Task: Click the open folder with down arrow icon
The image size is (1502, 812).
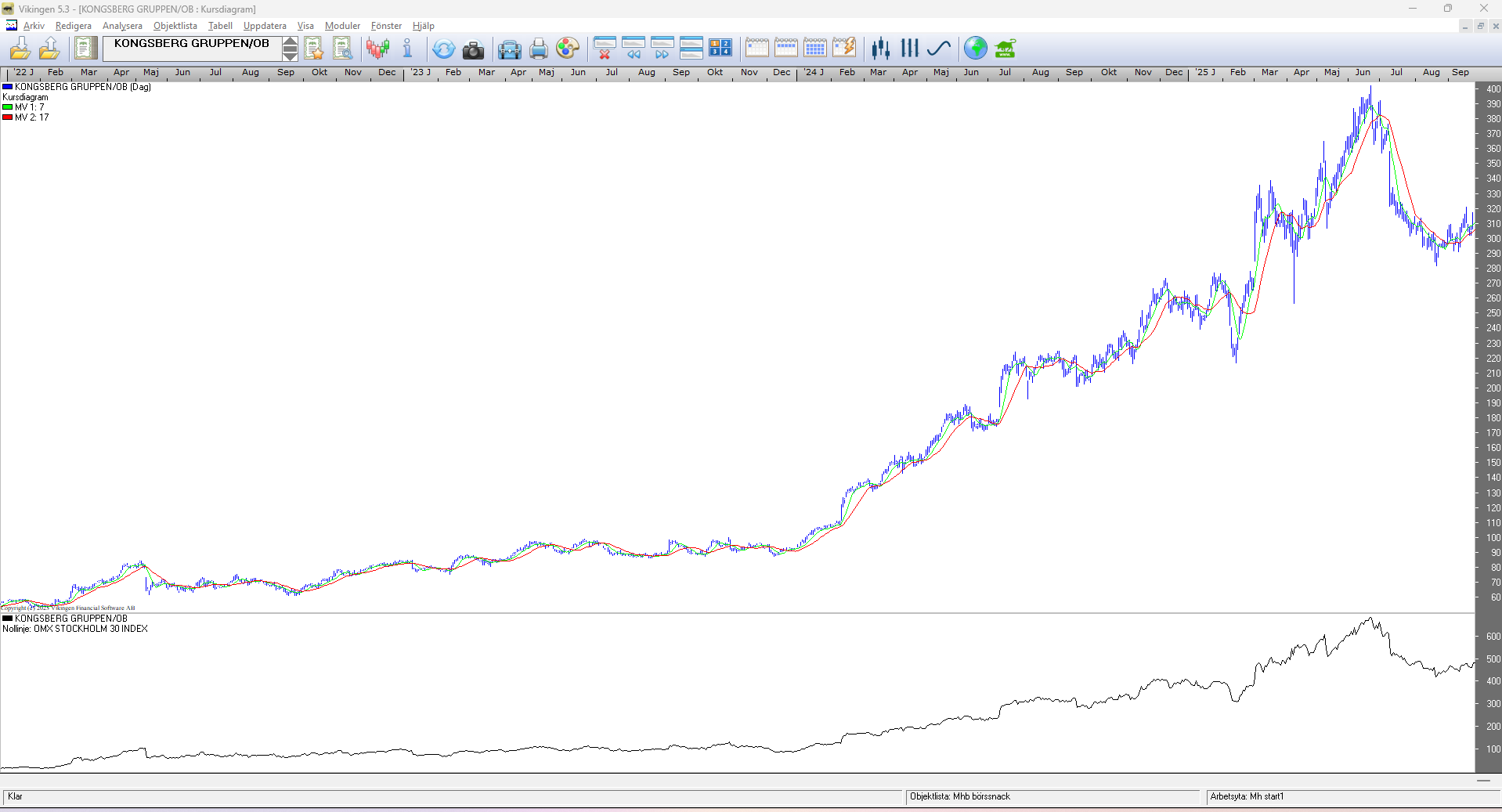Action: 20,49
